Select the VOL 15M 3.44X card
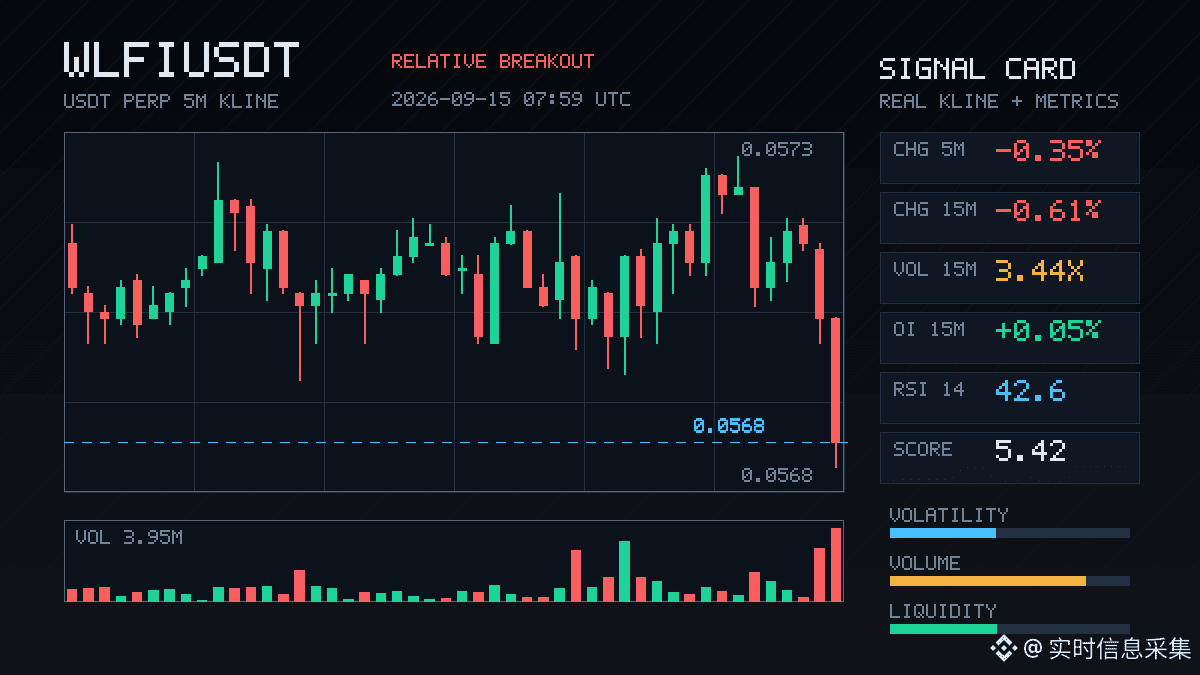 tap(1009, 278)
